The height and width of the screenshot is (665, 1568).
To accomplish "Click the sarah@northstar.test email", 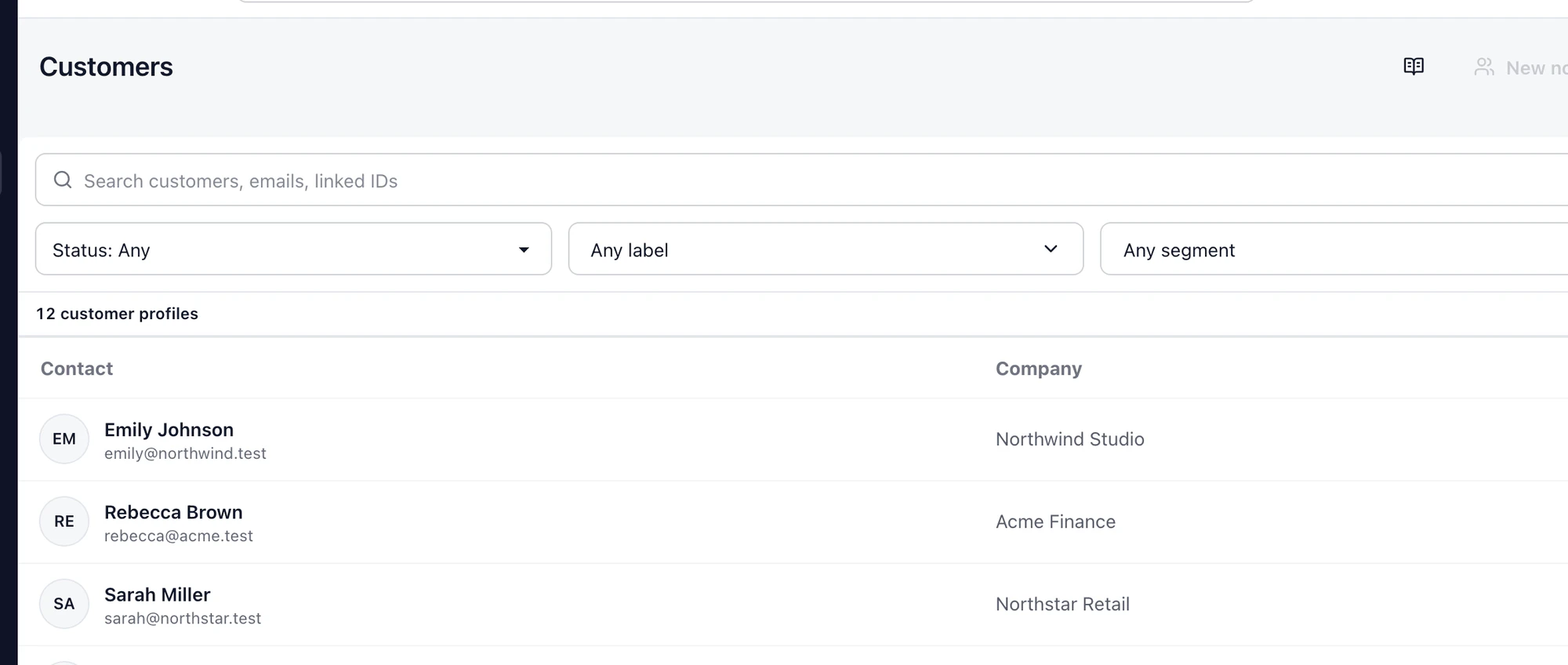I will (183, 618).
